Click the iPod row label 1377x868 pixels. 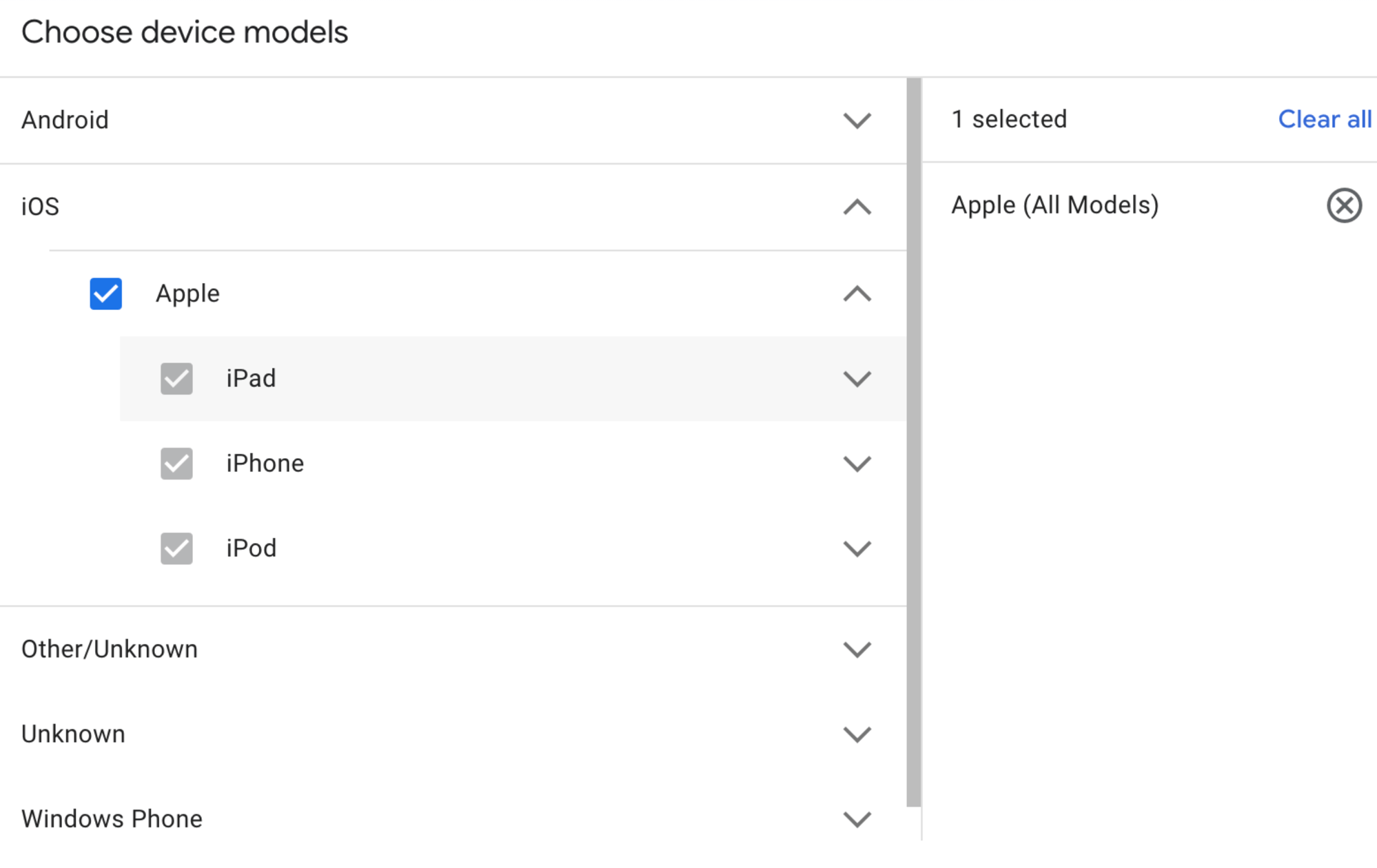pyautogui.click(x=251, y=548)
